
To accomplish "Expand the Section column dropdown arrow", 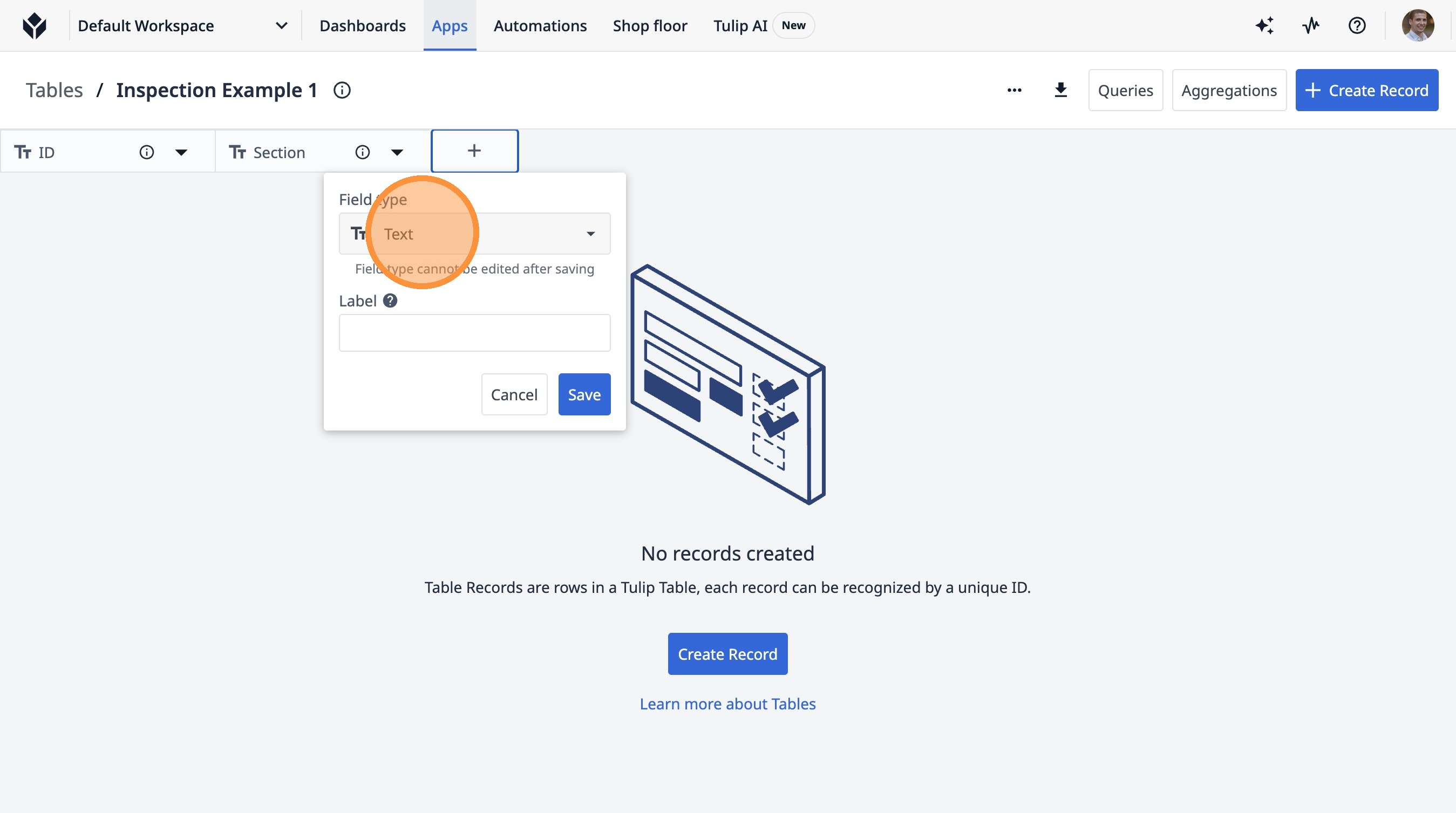I will (x=397, y=153).
